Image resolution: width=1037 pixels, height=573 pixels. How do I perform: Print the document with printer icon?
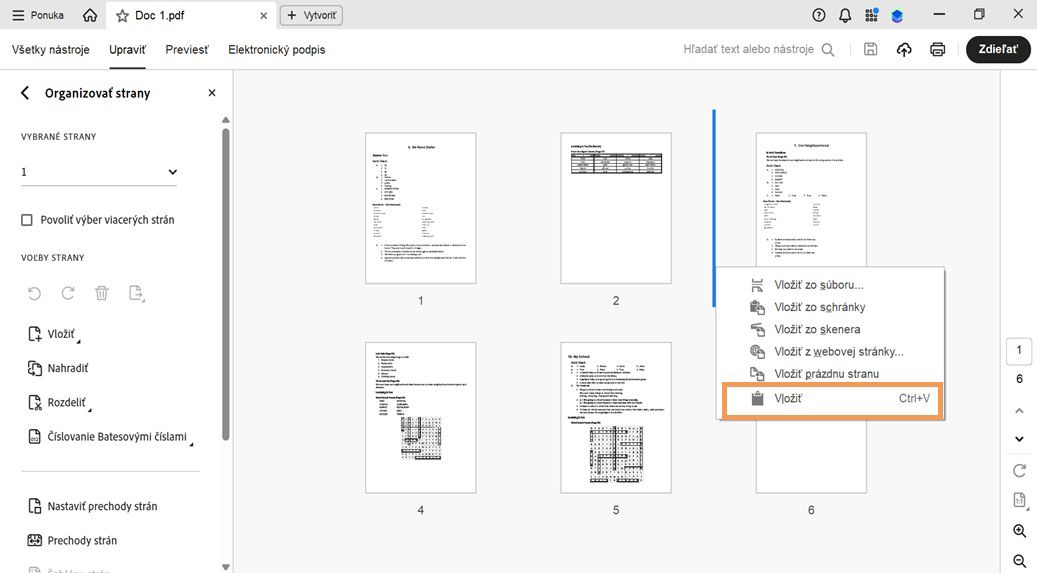(937, 49)
